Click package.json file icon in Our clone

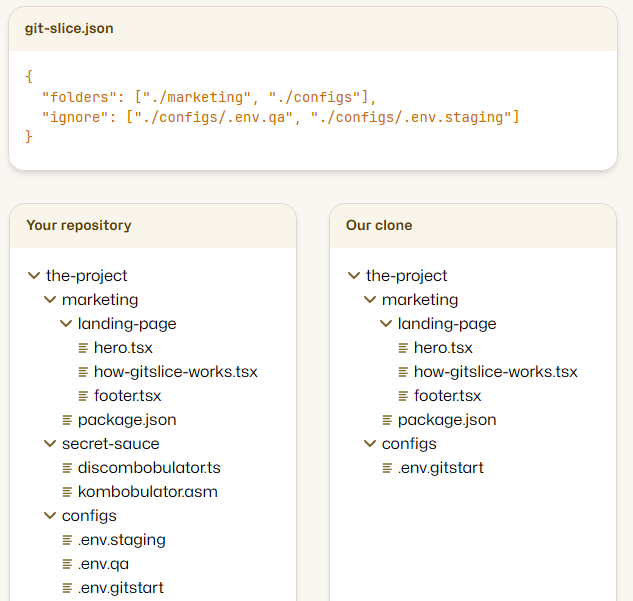click(x=387, y=420)
